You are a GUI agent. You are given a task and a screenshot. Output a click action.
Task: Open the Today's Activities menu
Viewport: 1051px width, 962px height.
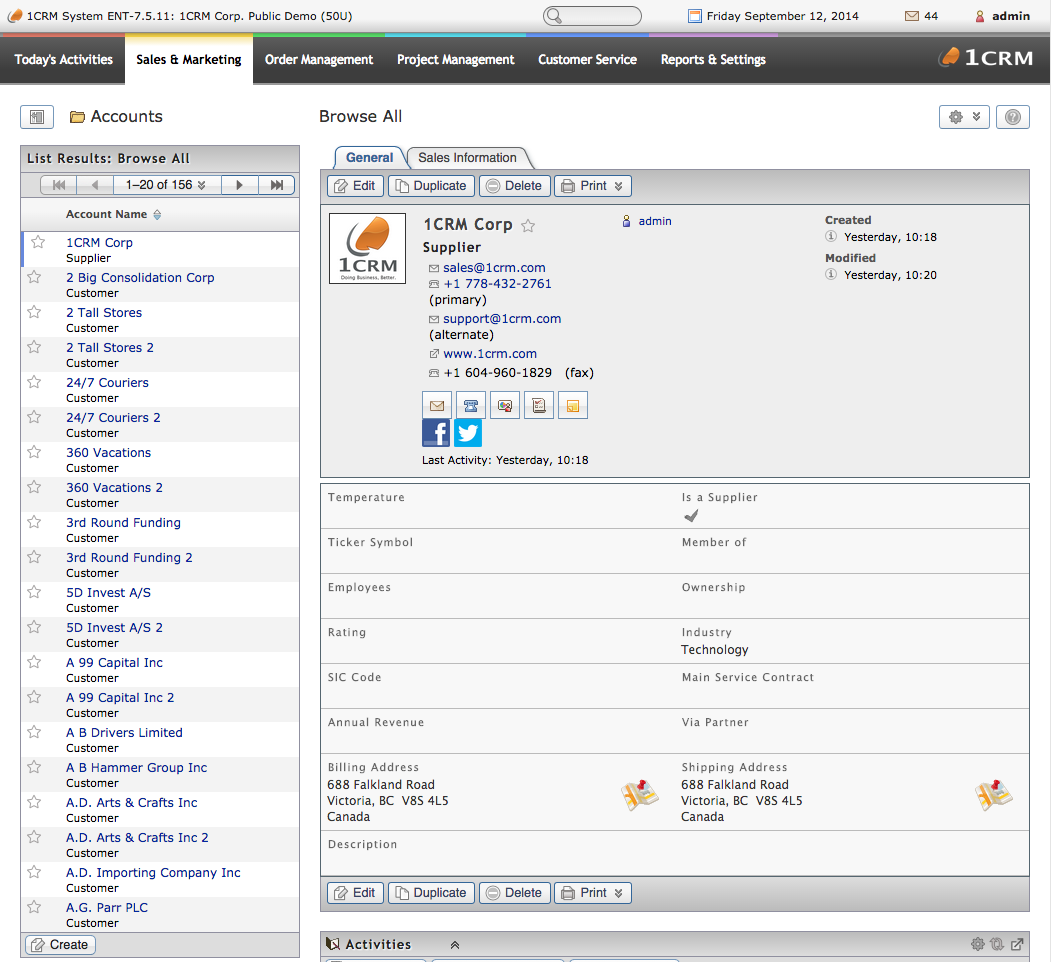pos(63,60)
